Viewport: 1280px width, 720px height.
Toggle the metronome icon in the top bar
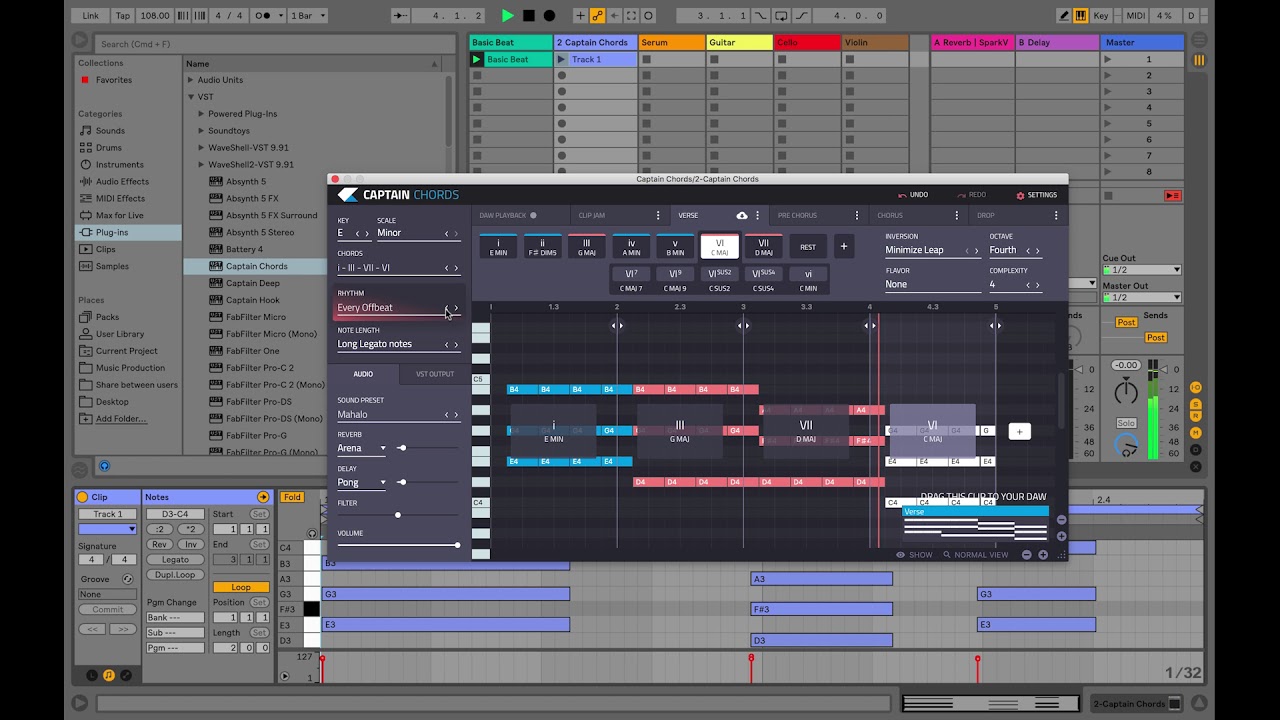click(267, 16)
